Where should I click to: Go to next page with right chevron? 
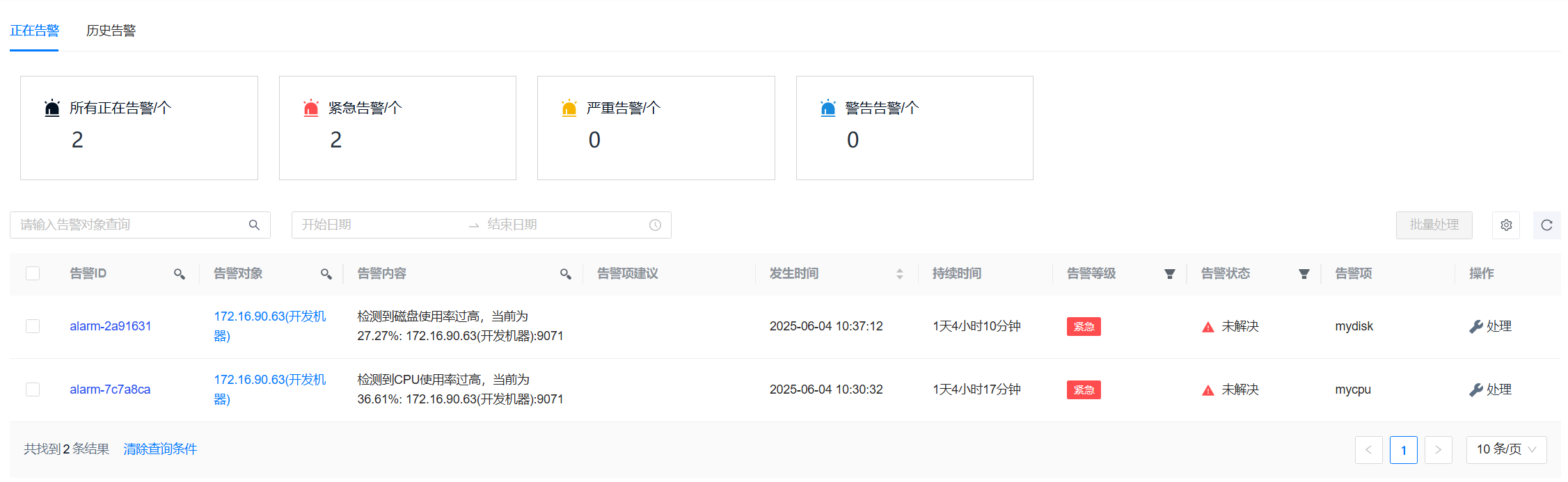(x=1438, y=449)
